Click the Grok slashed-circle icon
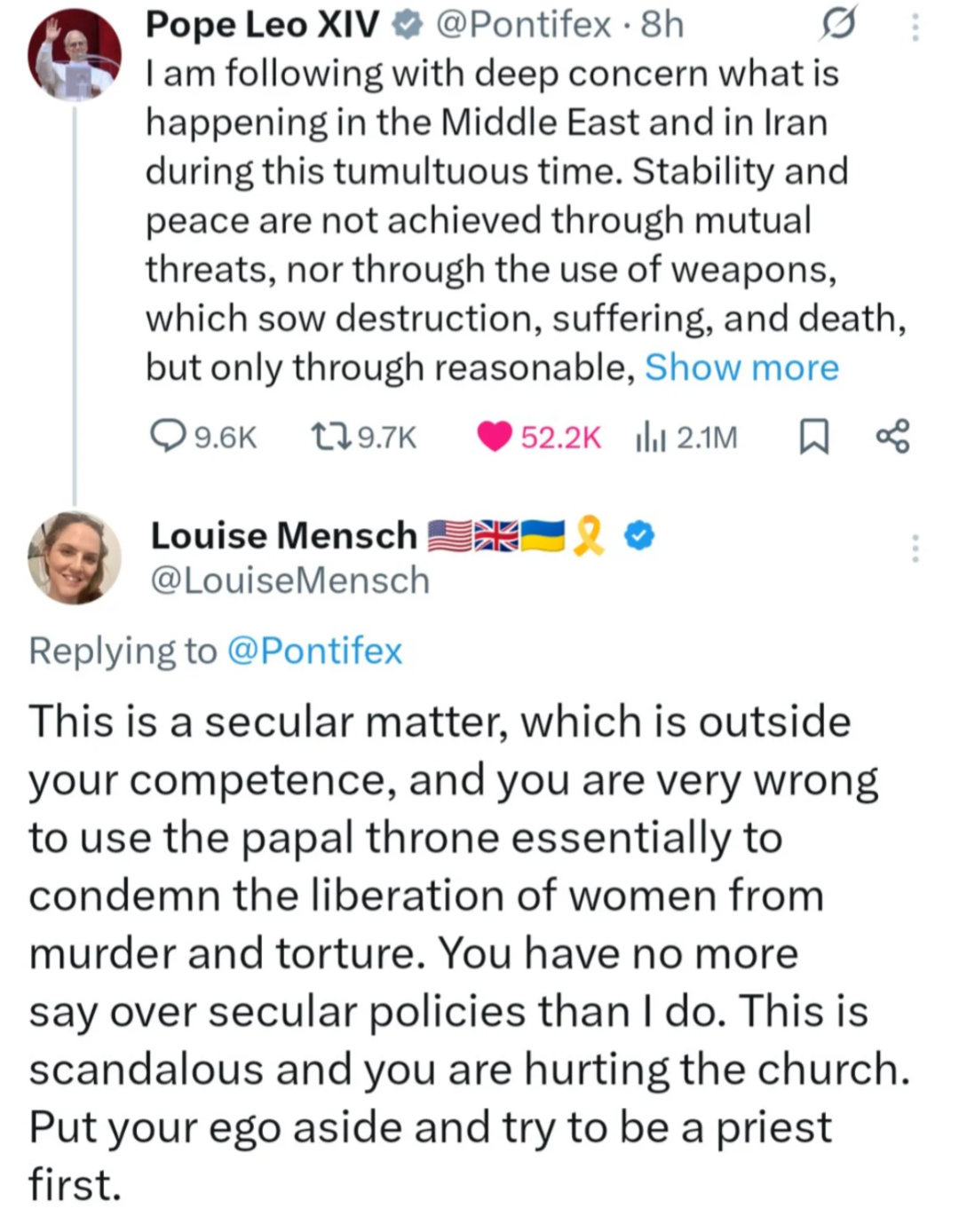 pos(838,25)
